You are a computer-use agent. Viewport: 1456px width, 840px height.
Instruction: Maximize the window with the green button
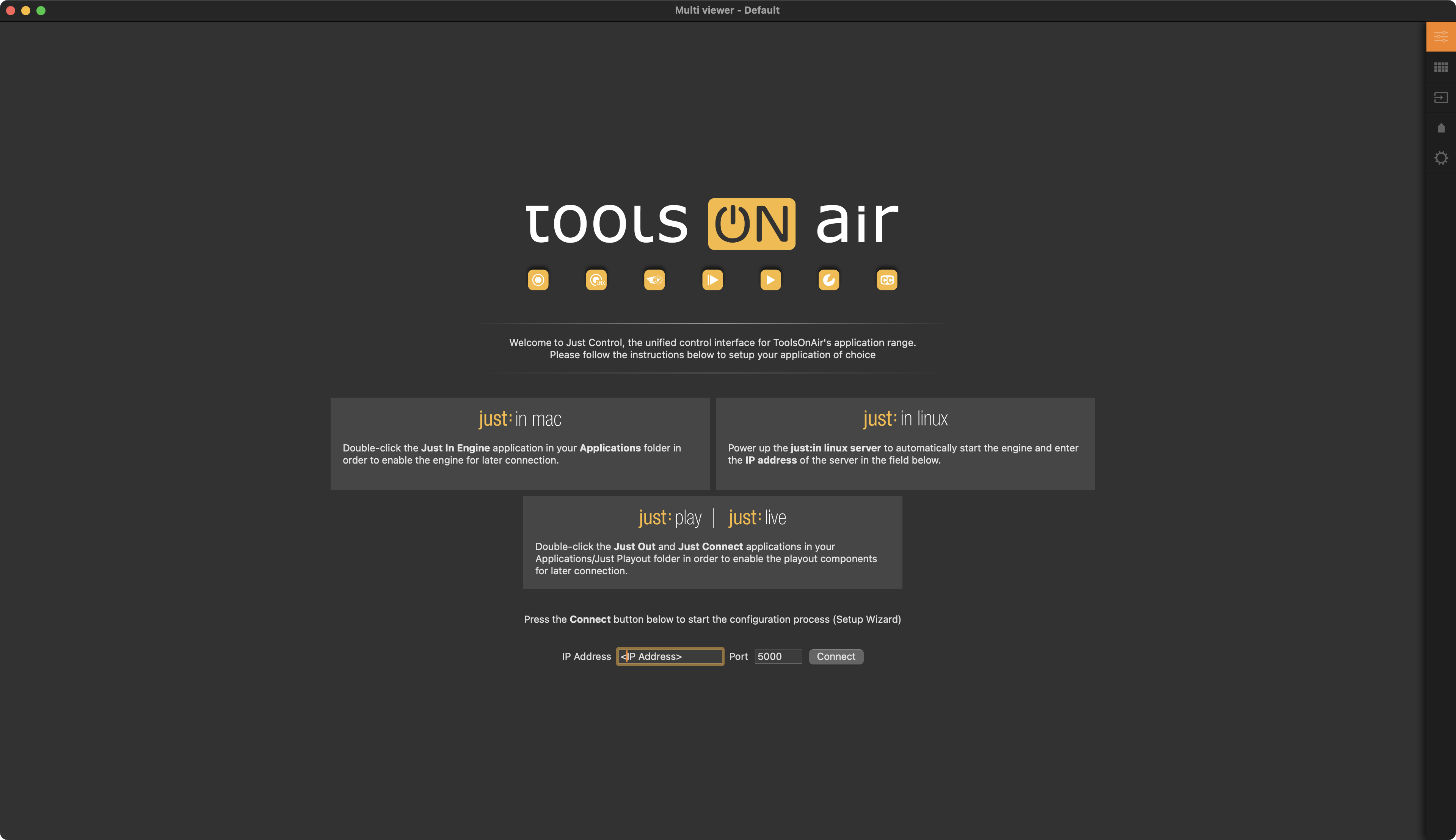pos(41,10)
